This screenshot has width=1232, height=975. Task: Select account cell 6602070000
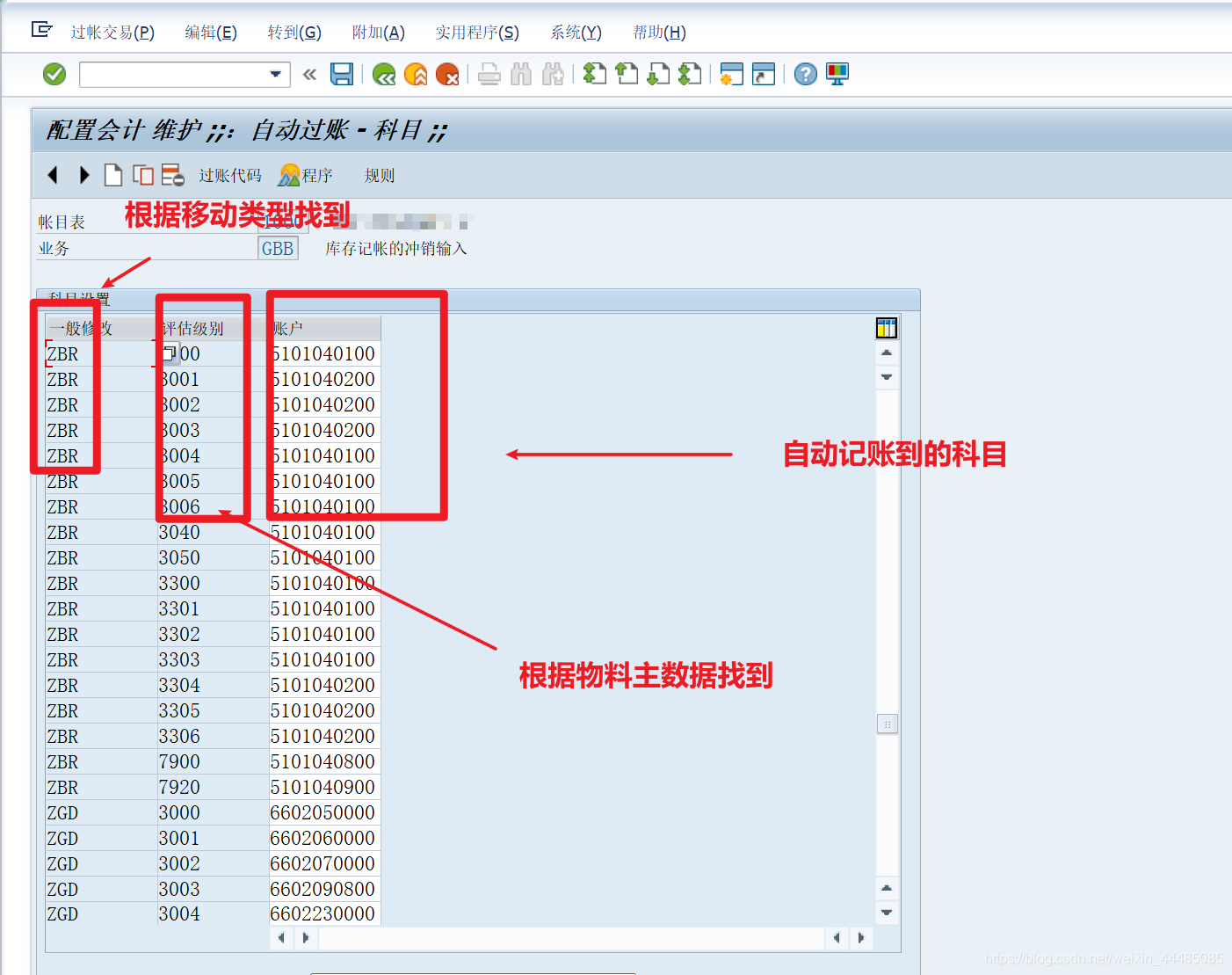(x=323, y=864)
